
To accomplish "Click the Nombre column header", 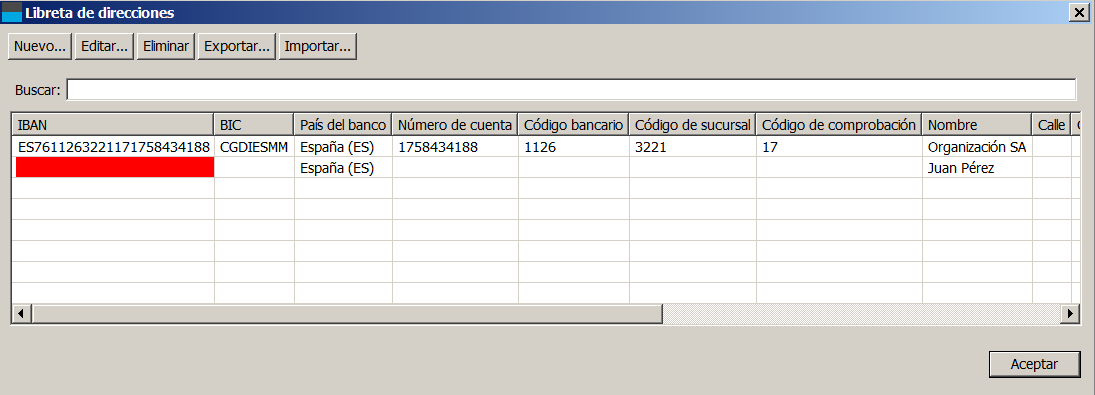I will (x=977, y=125).
